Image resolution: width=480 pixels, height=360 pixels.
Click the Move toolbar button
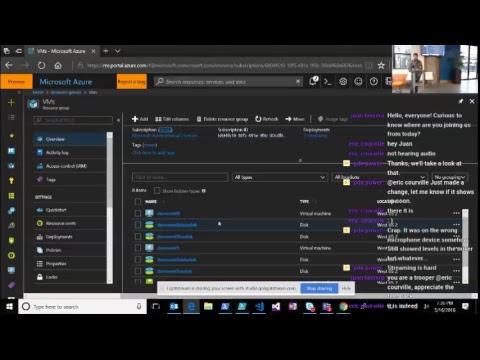coord(295,119)
